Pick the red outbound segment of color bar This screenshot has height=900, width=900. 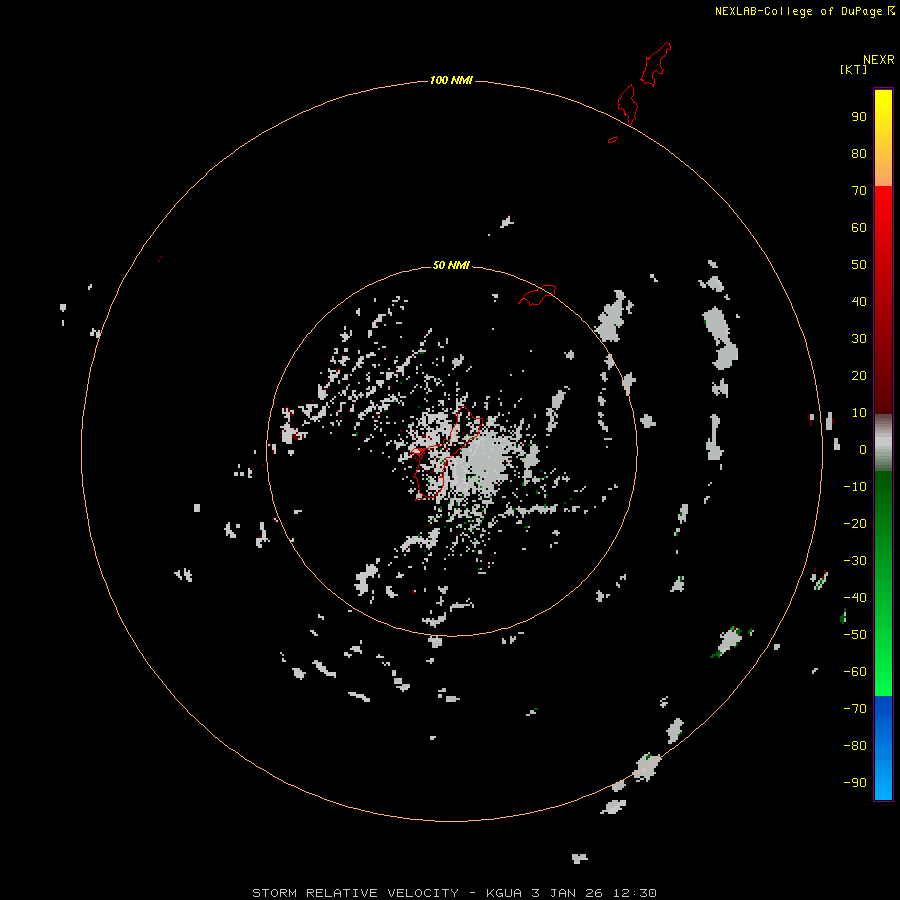coord(883,300)
